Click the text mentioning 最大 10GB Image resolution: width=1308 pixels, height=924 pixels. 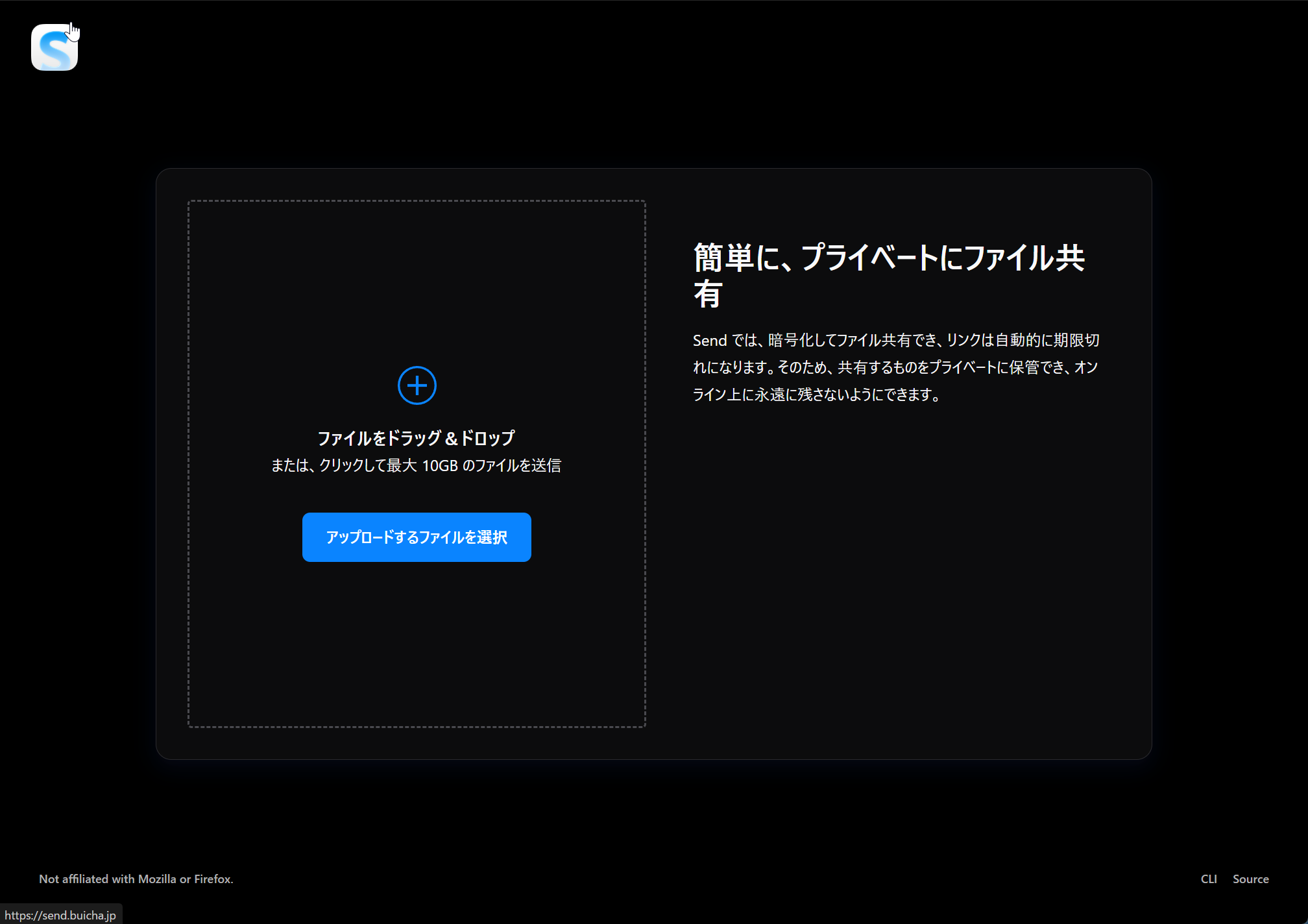pos(416,465)
